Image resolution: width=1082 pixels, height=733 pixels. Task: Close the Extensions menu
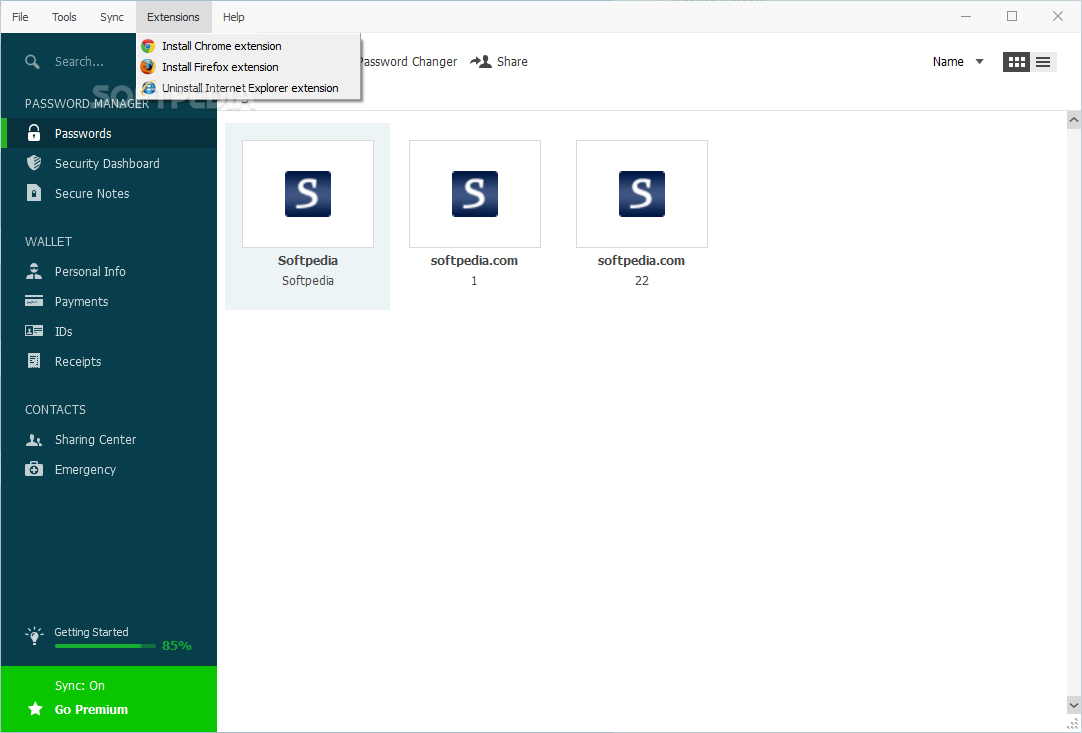coord(173,17)
